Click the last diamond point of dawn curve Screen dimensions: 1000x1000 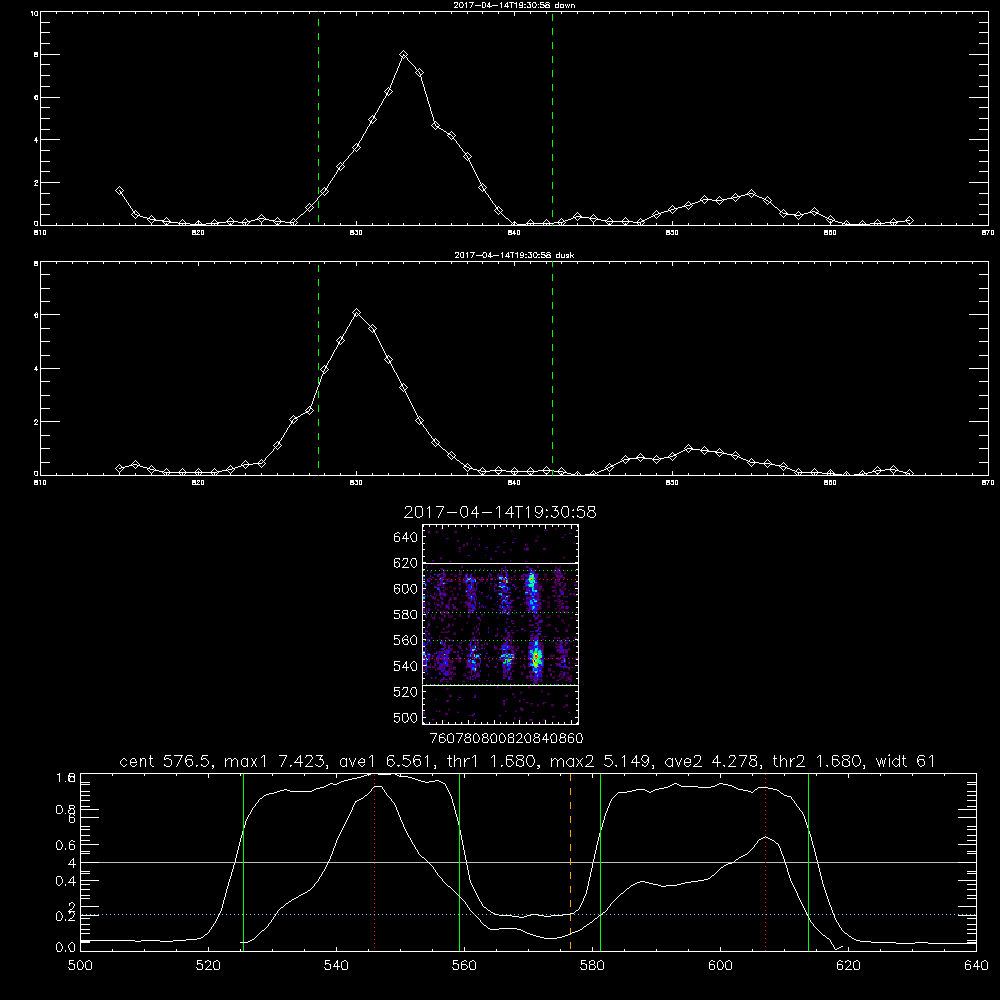pyautogui.click(x=909, y=221)
